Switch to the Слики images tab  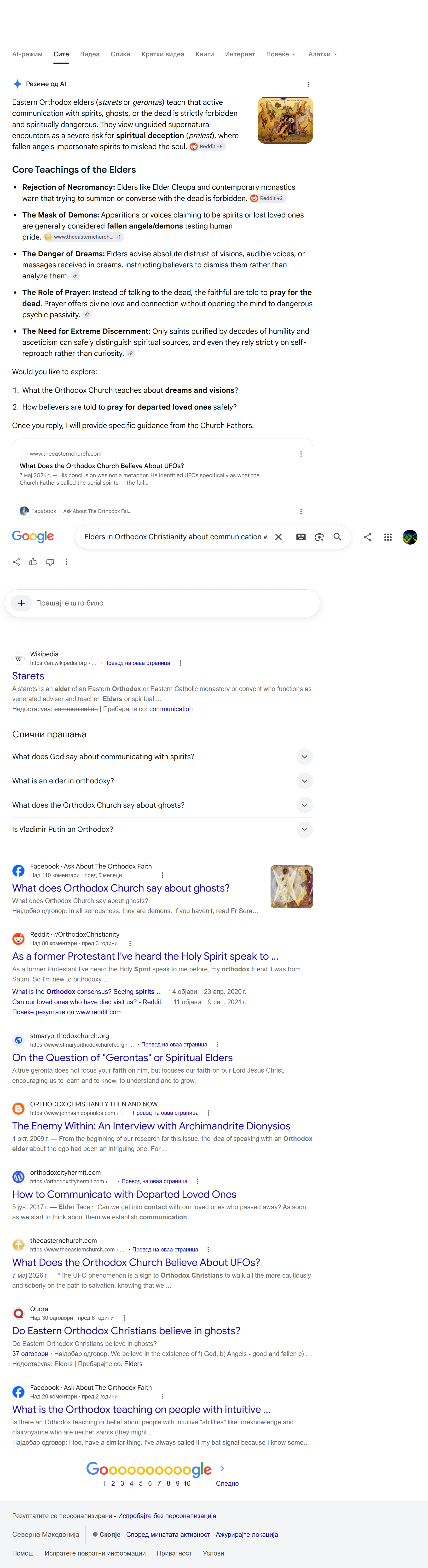120,54
